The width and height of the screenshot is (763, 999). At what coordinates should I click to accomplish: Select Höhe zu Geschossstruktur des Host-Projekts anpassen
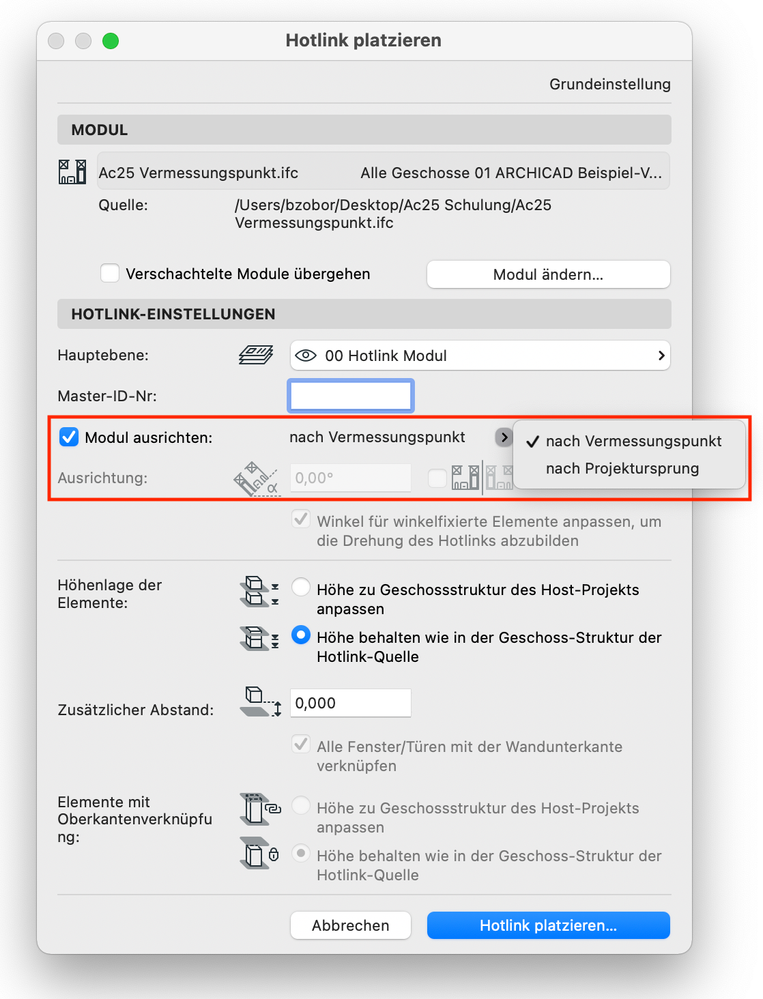point(301,587)
